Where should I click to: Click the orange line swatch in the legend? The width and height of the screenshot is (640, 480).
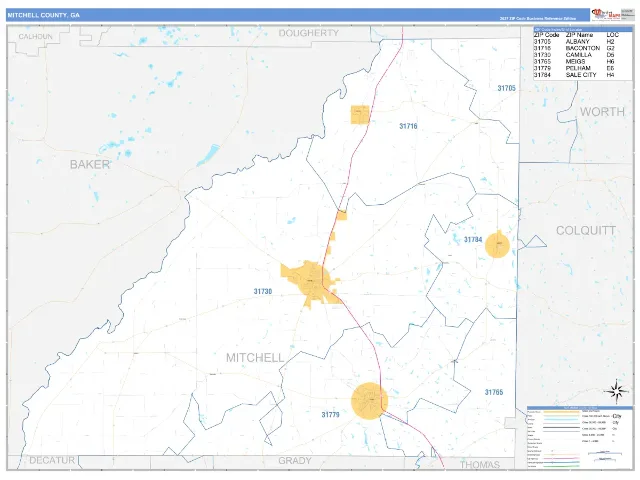click(564, 412)
